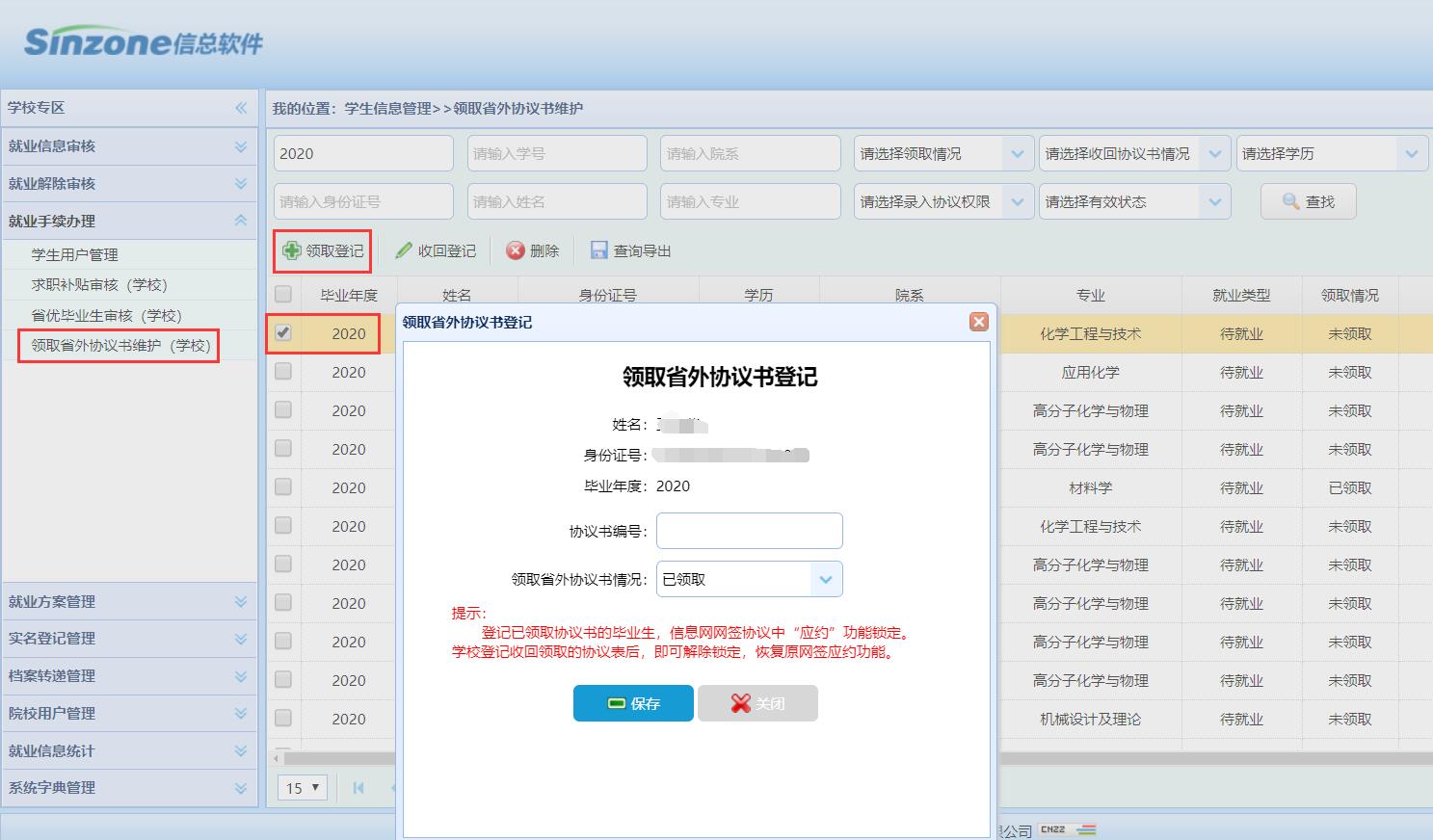This screenshot has height=840, width=1433.
Task: Check the 应用化学 row checkbox
Action: click(x=283, y=371)
